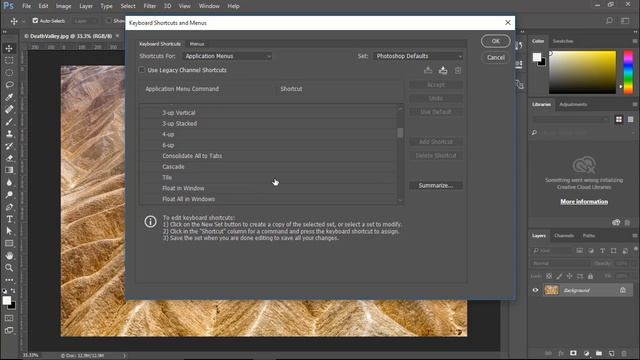Click the delete shortcut set trash icon
This screenshot has width=640, height=360.
tap(458, 71)
